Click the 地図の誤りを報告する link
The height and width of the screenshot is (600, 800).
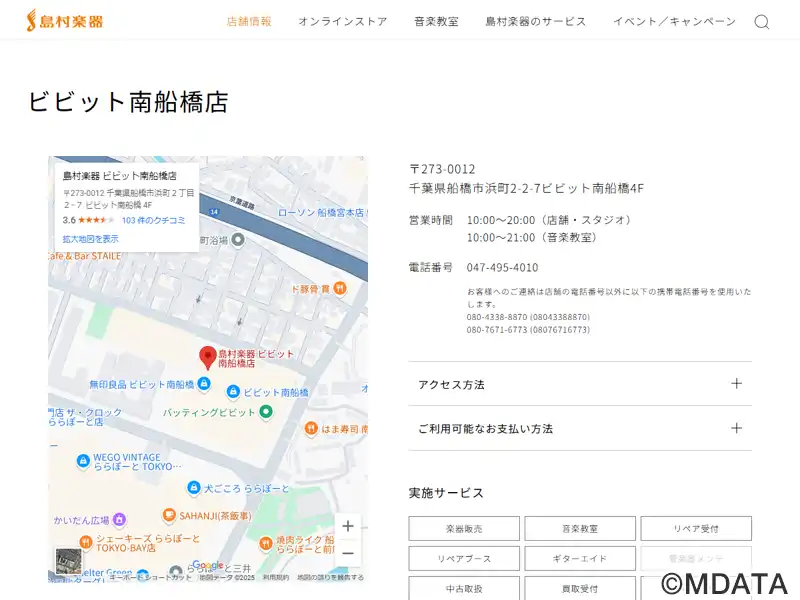tap(331, 577)
